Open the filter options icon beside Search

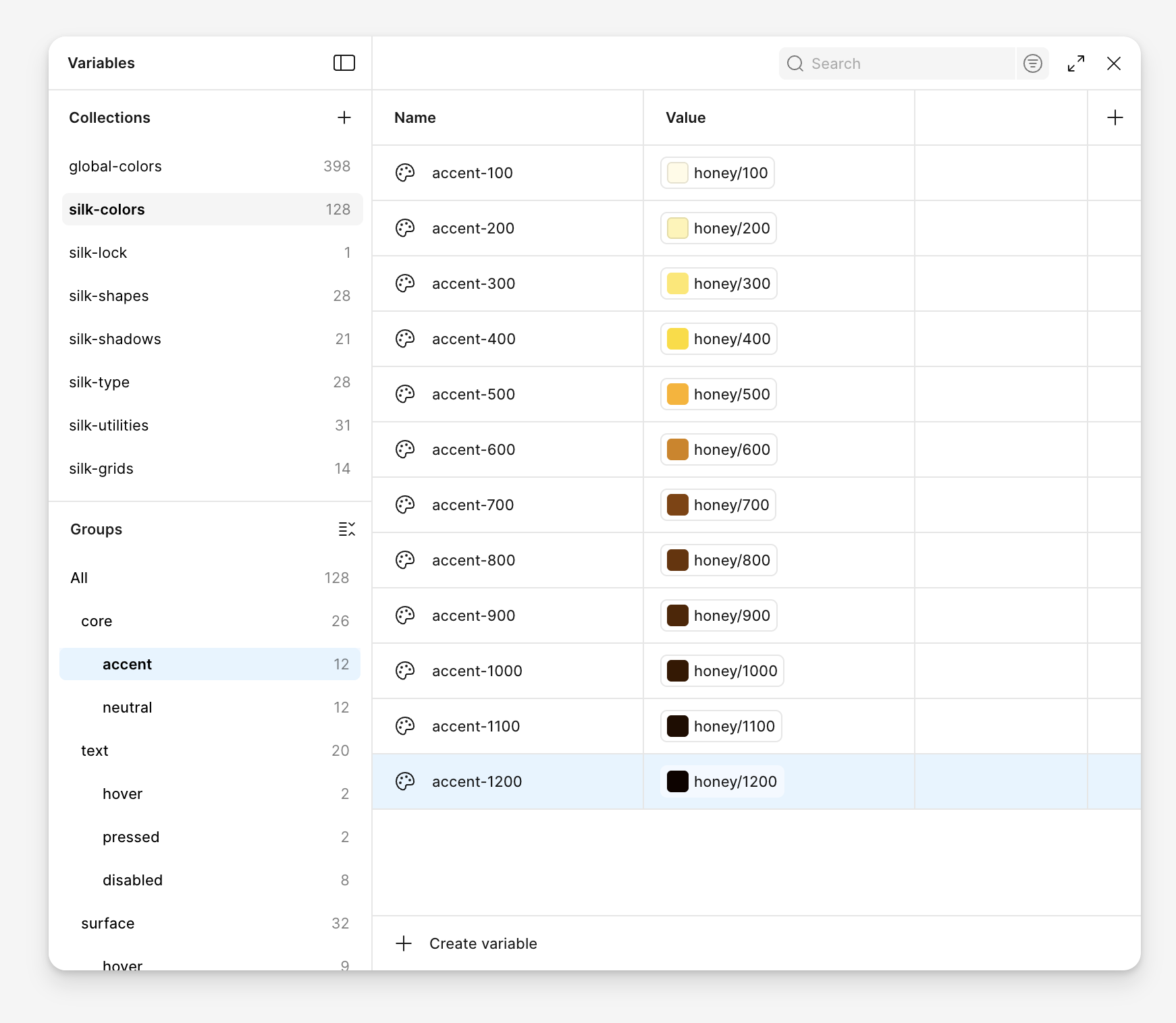click(x=1032, y=63)
